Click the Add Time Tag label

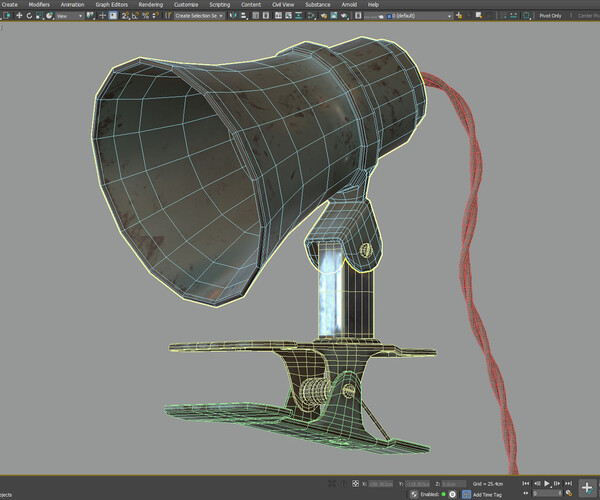pos(488,495)
